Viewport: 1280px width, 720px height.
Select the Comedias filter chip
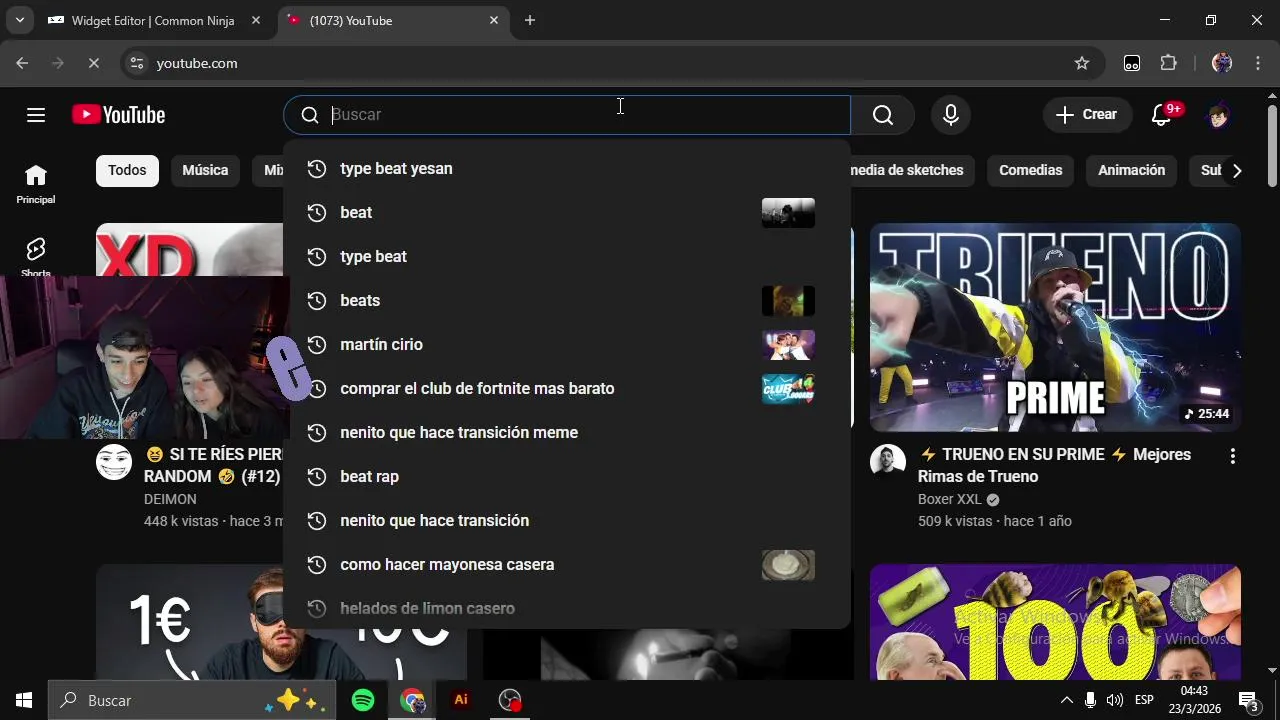pyautogui.click(x=1030, y=170)
